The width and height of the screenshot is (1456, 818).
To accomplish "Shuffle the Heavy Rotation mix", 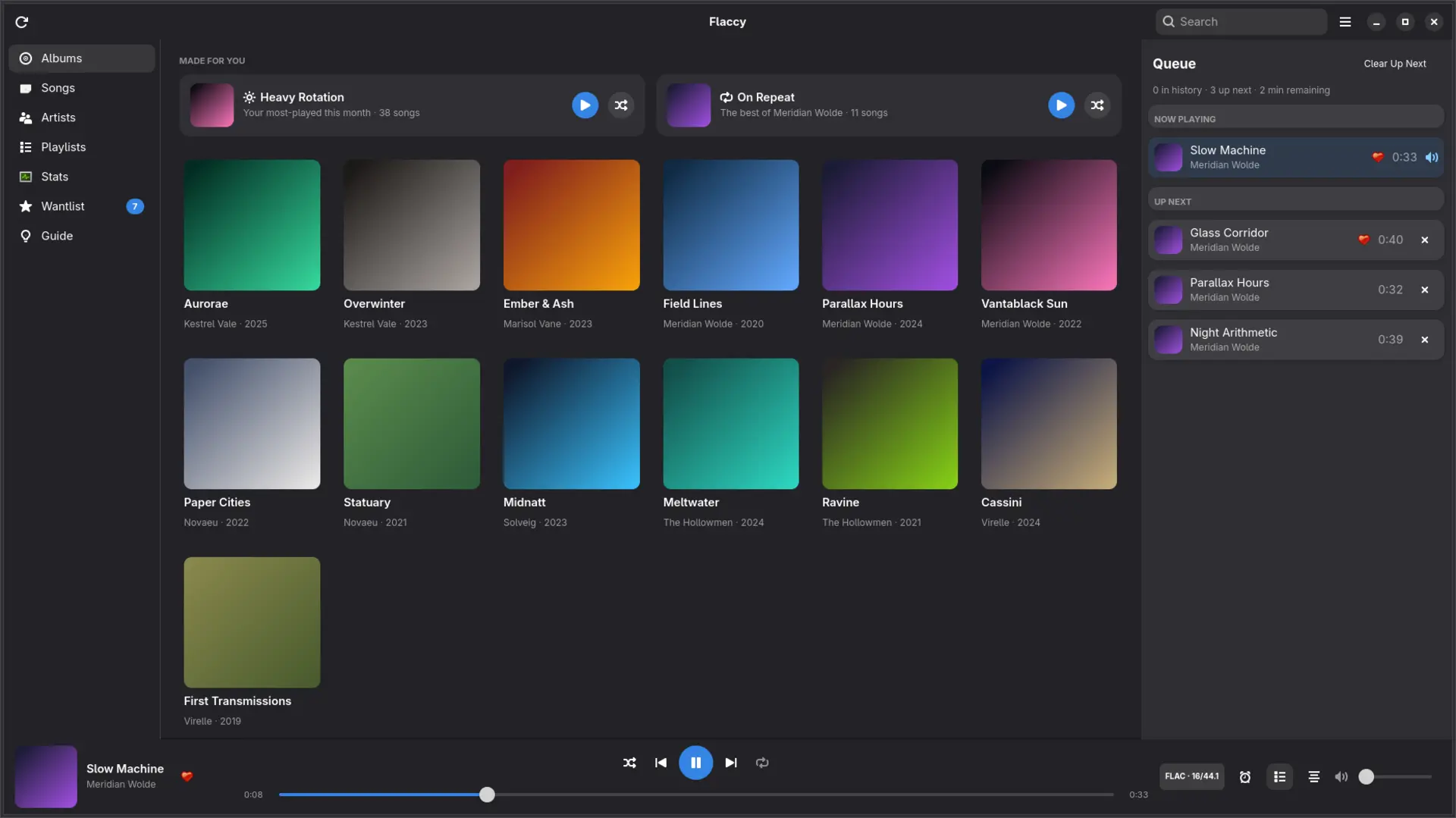I will click(621, 105).
